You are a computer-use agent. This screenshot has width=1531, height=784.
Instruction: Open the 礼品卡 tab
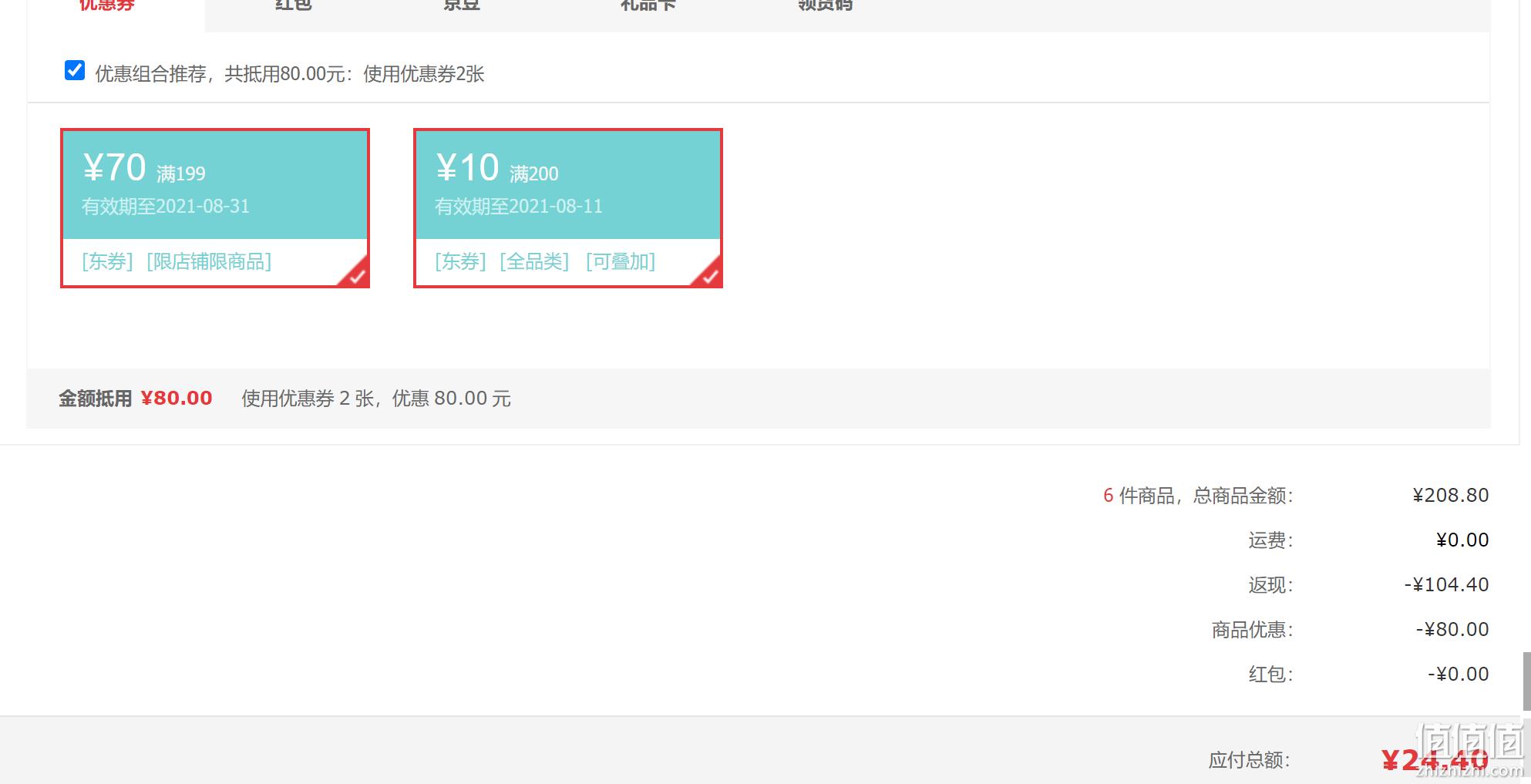click(648, 6)
